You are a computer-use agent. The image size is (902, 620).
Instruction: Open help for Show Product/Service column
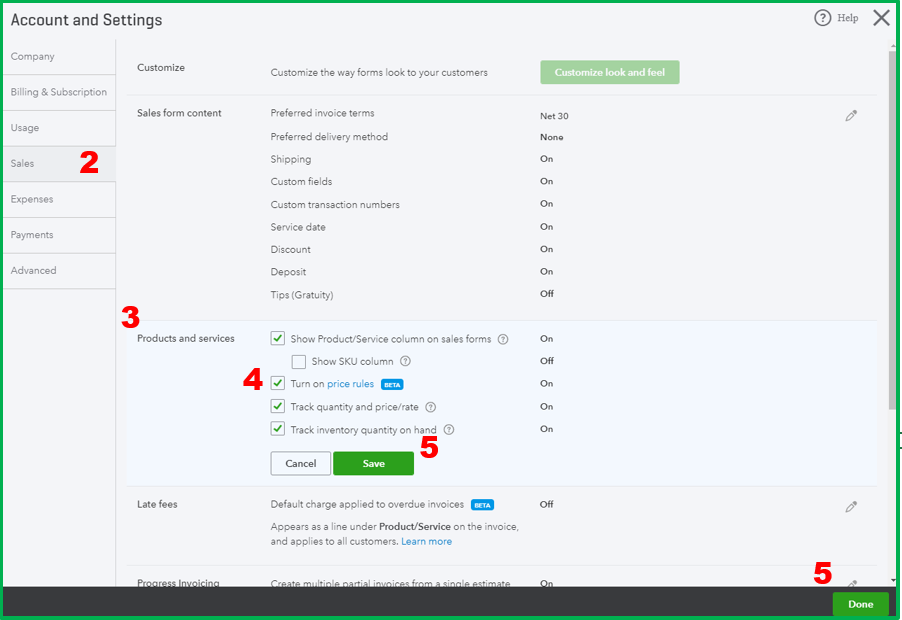coord(503,339)
